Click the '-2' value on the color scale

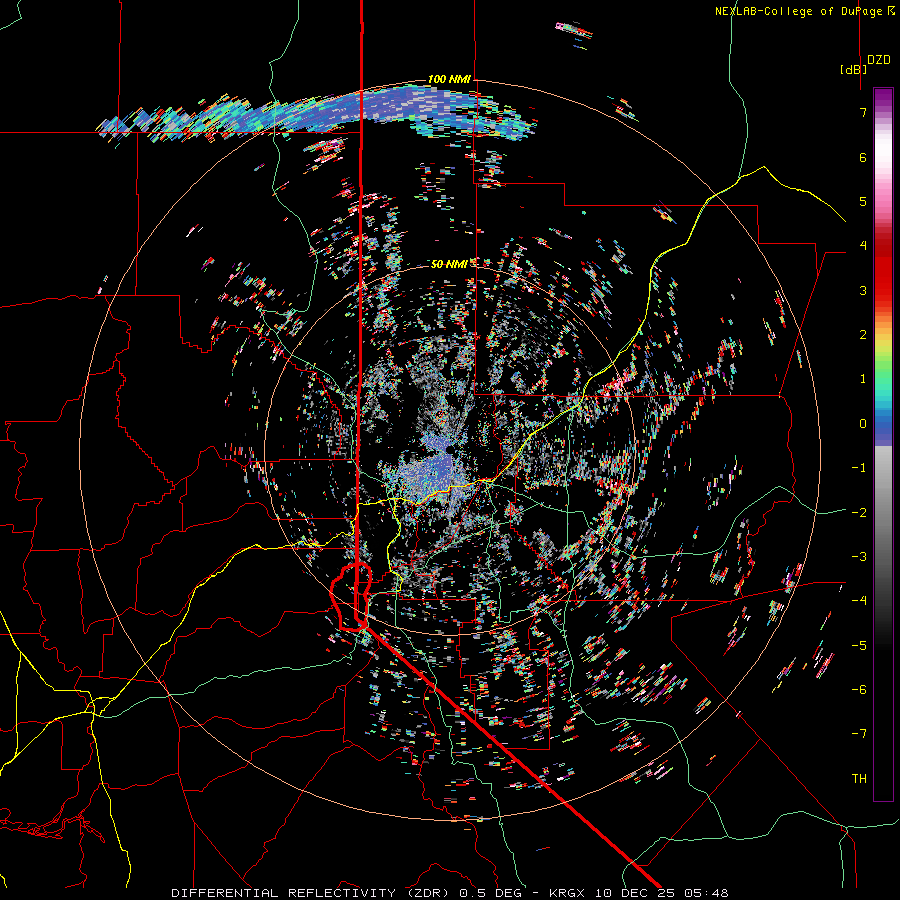pos(859,513)
